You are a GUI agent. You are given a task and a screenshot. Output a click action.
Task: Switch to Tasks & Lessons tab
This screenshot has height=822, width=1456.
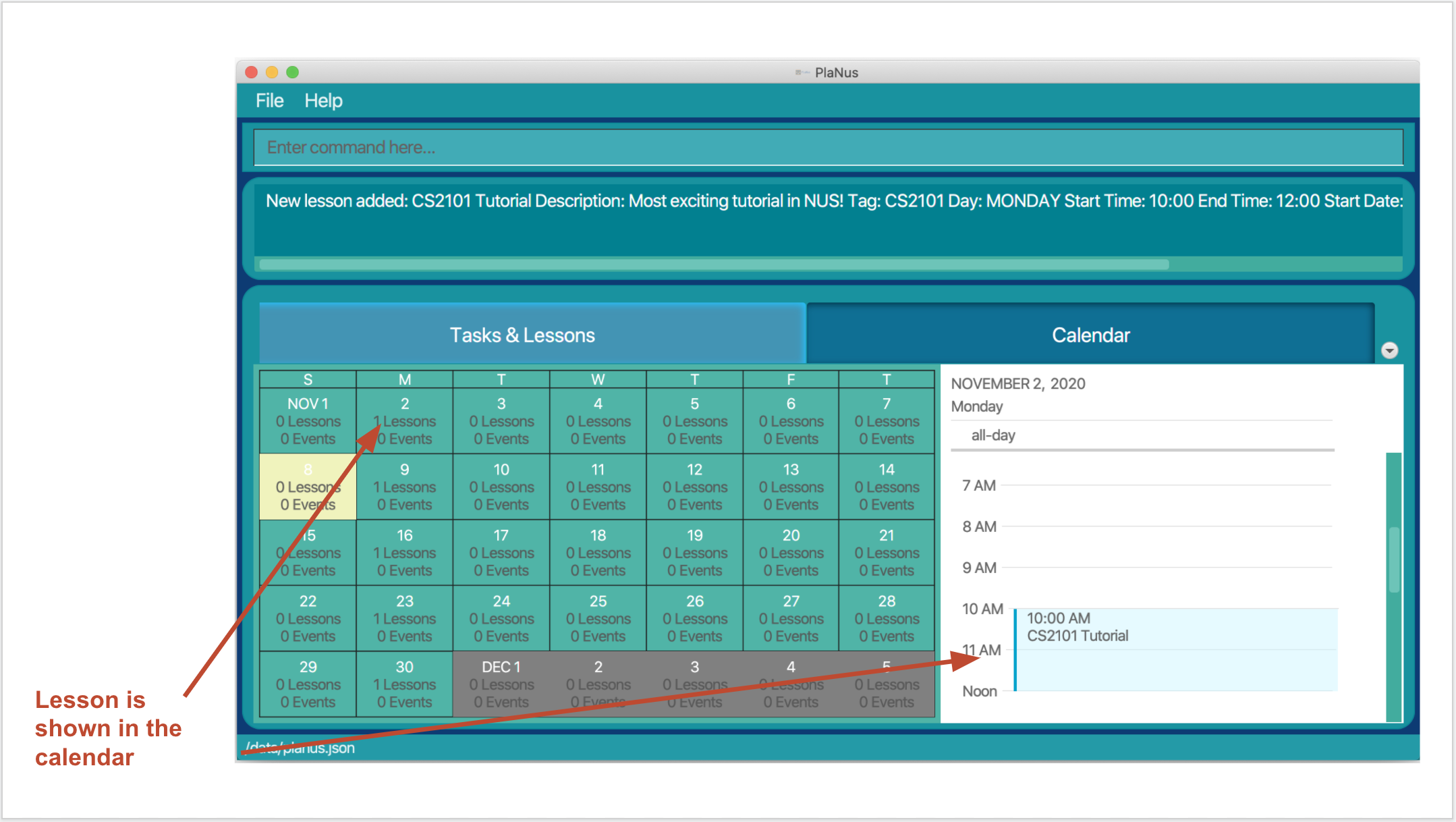pos(532,335)
